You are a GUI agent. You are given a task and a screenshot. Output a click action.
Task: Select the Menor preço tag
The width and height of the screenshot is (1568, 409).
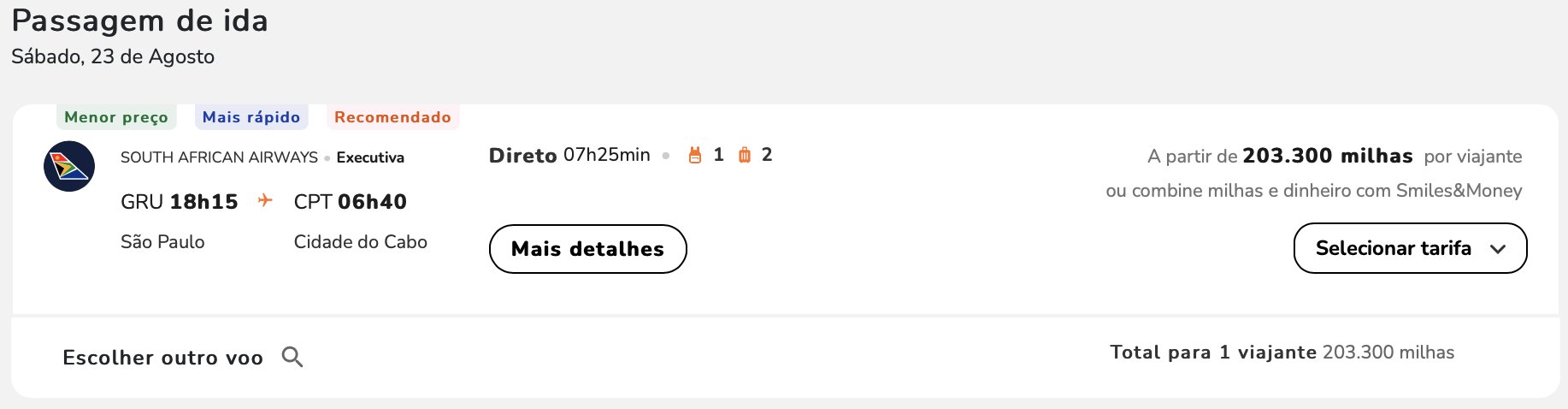pyautogui.click(x=116, y=117)
